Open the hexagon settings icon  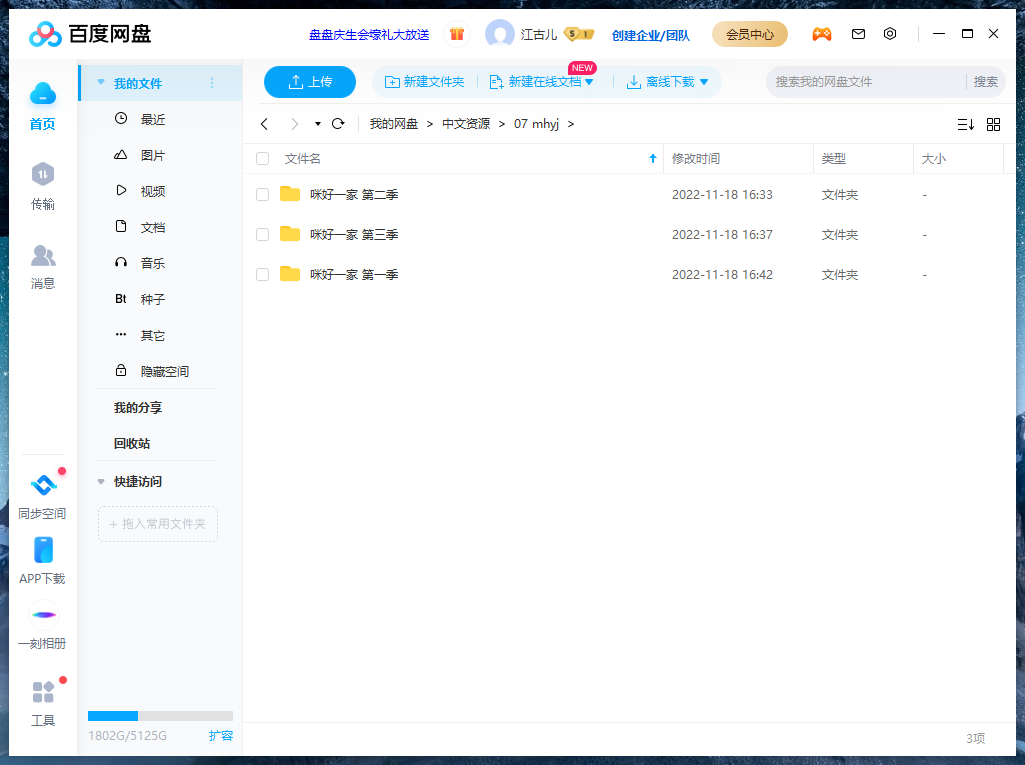click(890, 34)
